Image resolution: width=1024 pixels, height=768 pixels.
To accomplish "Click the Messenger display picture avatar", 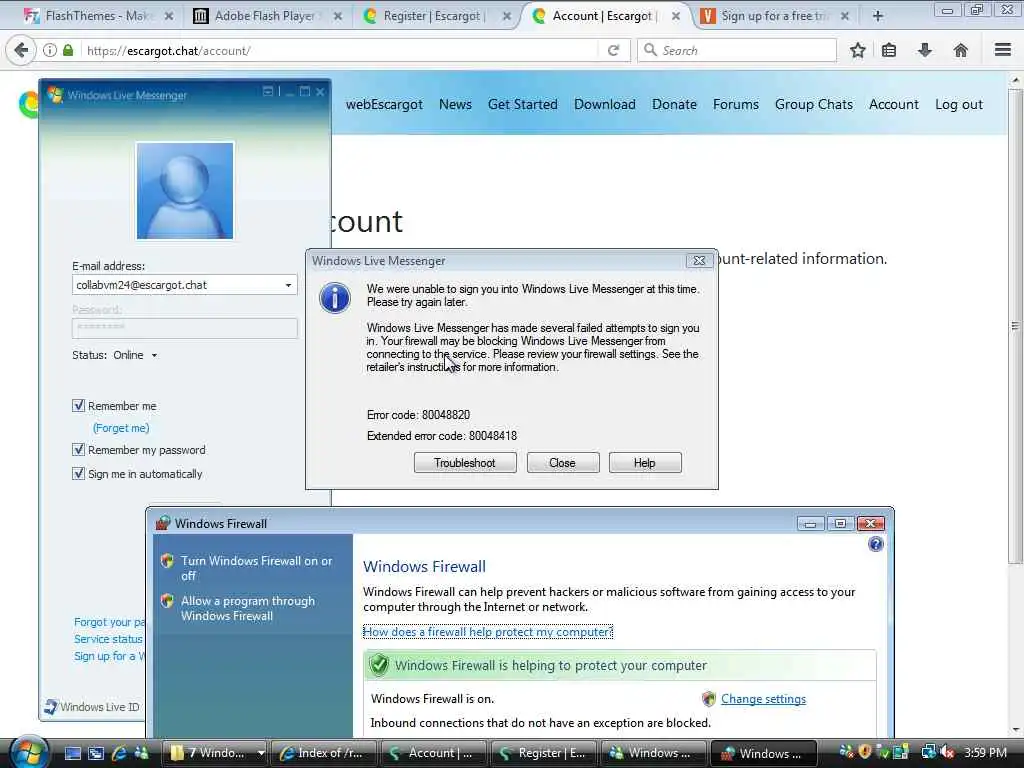I will click(185, 191).
